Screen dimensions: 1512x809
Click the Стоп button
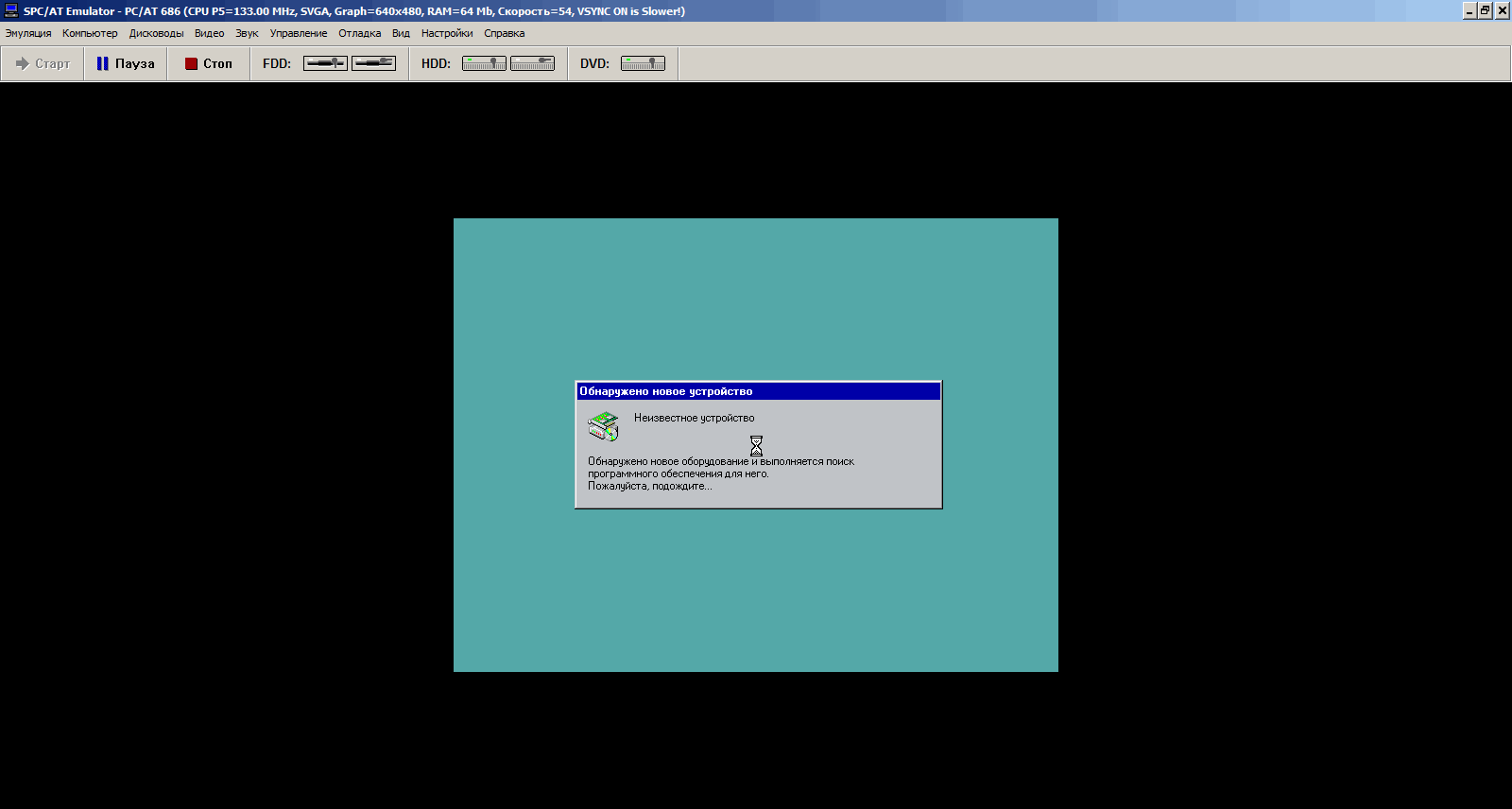click(209, 63)
